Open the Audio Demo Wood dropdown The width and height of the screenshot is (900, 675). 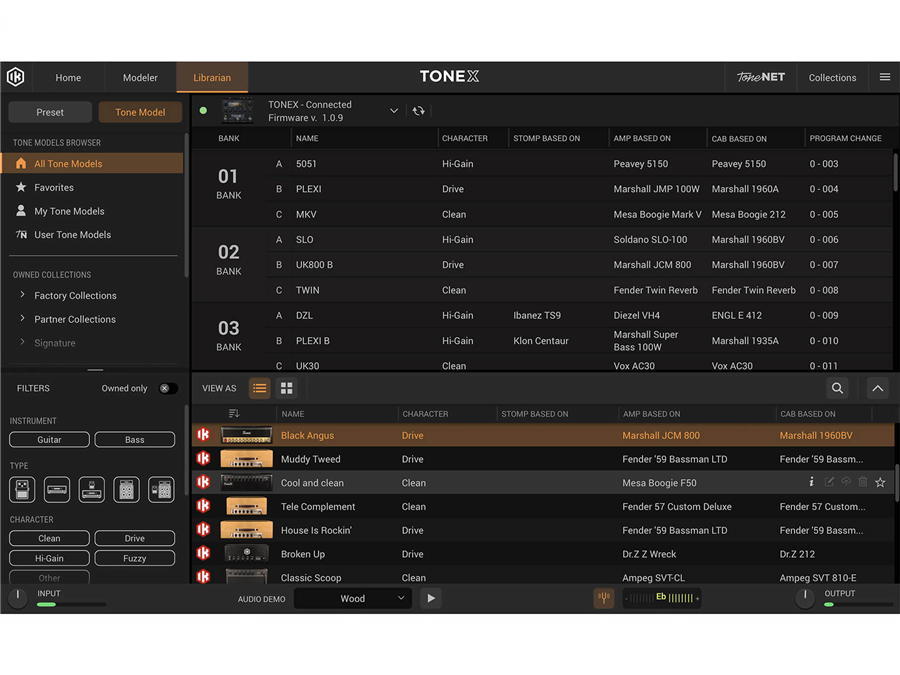pyautogui.click(x=353, y=598)
